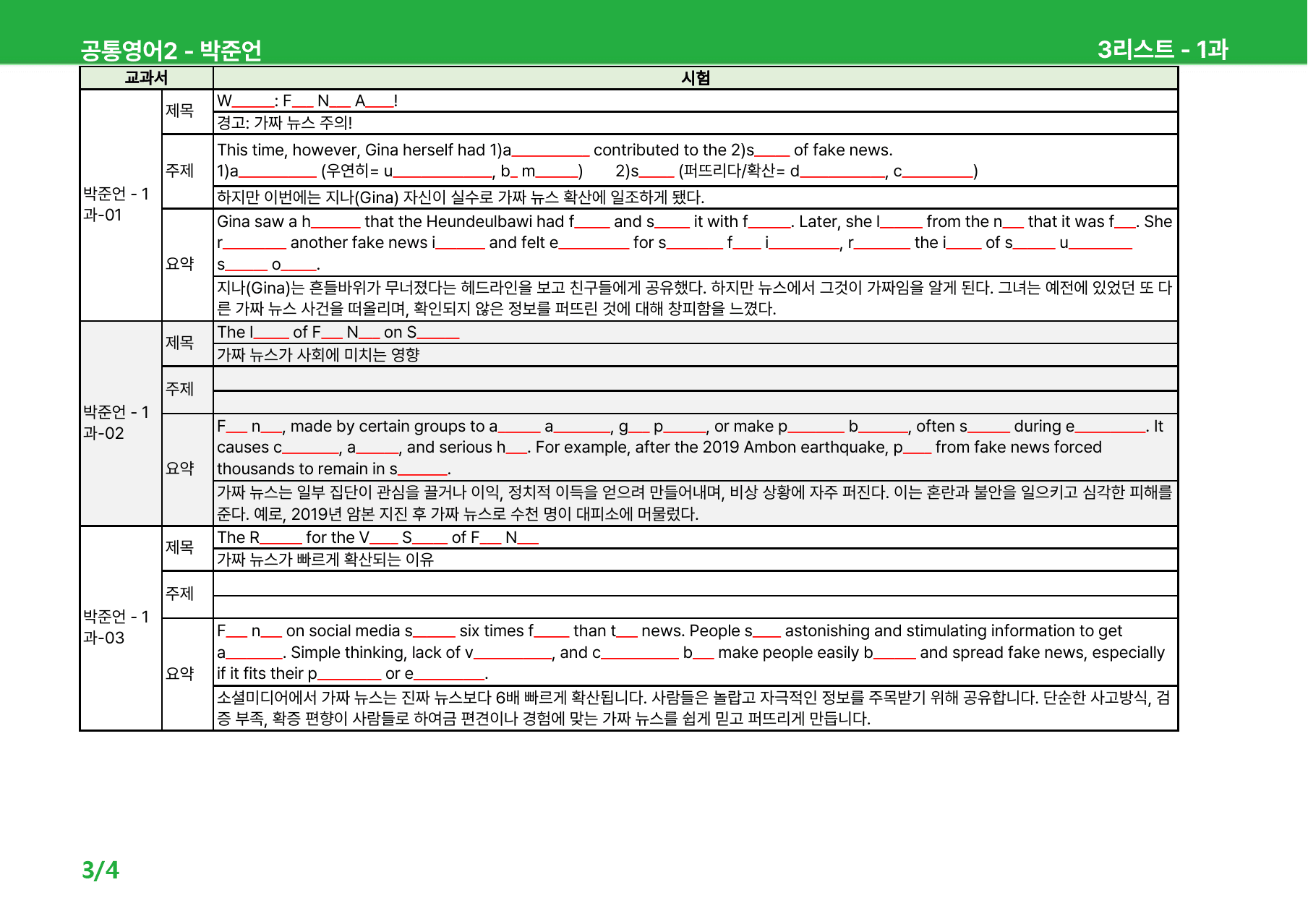Click the sentence 'This time, however, Gina herself'
1308x924 pixels.
(555, 150)
